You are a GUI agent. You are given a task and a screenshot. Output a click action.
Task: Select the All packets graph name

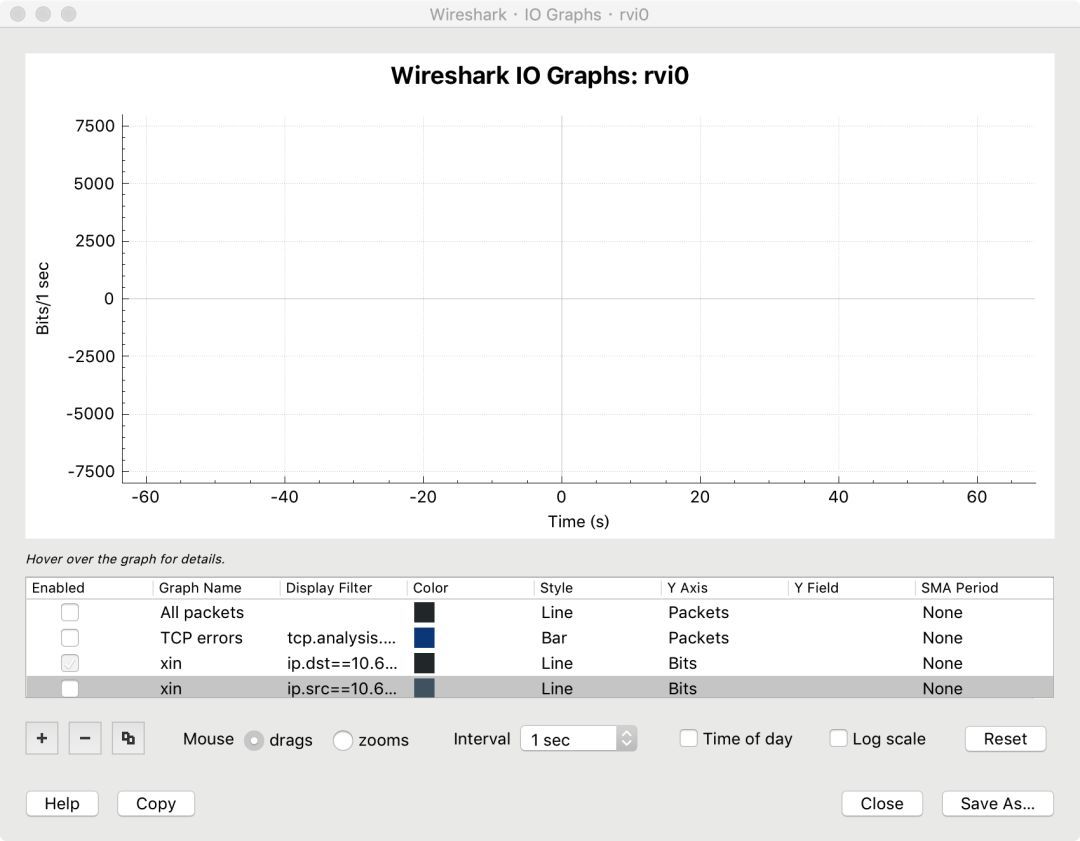tap(202, 612)
